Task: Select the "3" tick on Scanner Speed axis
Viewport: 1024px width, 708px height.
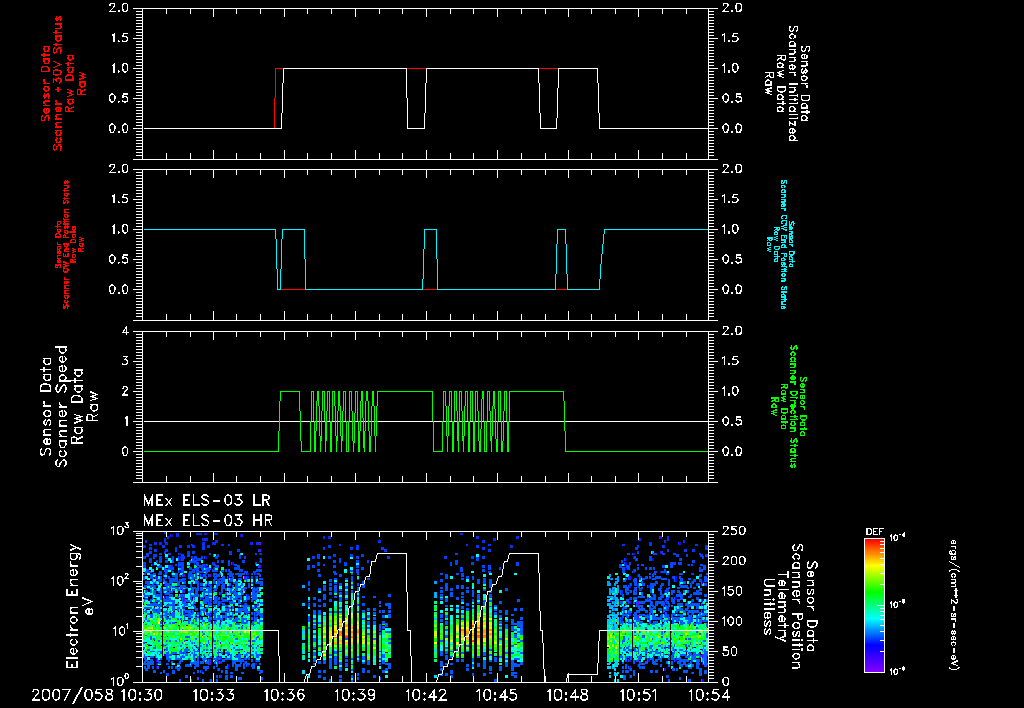Action: coord(125,361)
